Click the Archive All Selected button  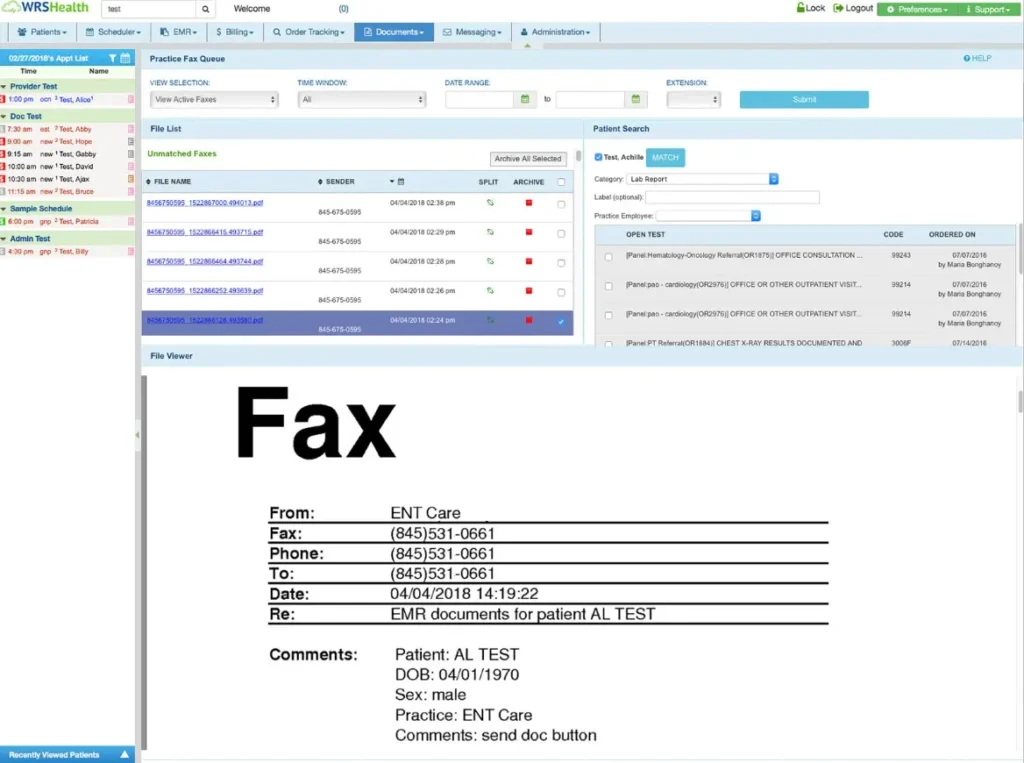pos(529,158)
